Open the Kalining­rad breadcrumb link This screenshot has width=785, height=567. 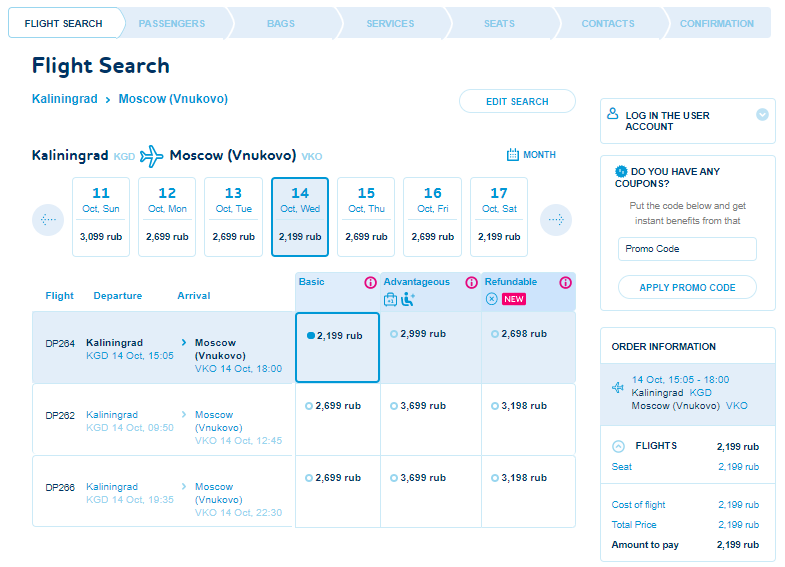tap(65, 99)
